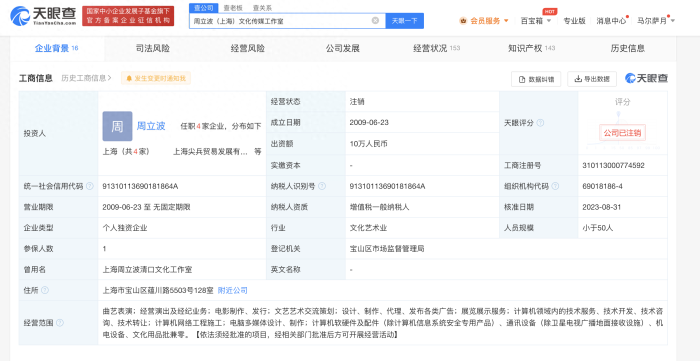Screen dimensions: 700x361
Task: Click help icon next to 组织机构代码
Action: 555,186
